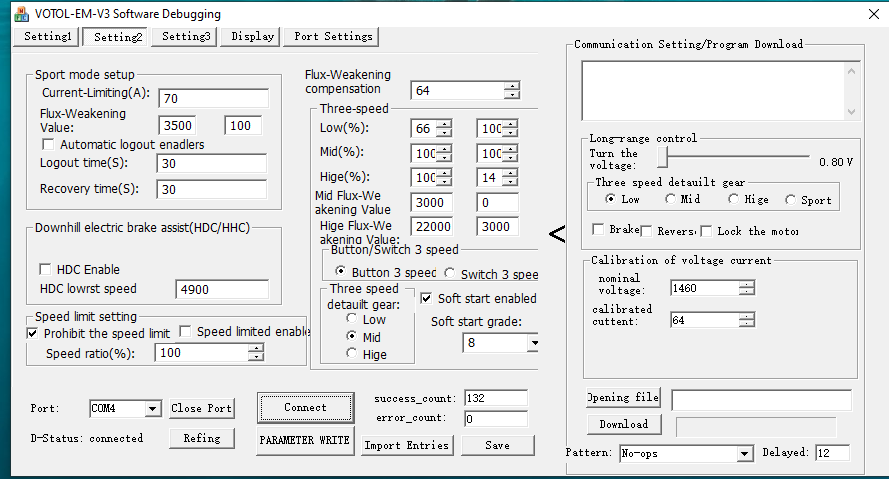
Task: Select Sport in three speed default gear
Action: [x=791, y=200]
